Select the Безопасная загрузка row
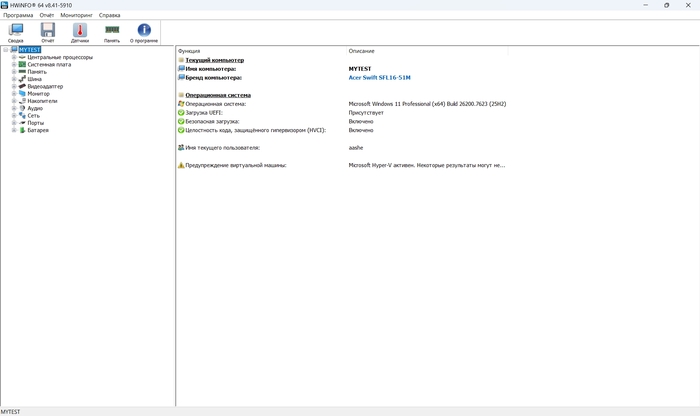Viewport: 700px width, 416px height. point(215,121)
